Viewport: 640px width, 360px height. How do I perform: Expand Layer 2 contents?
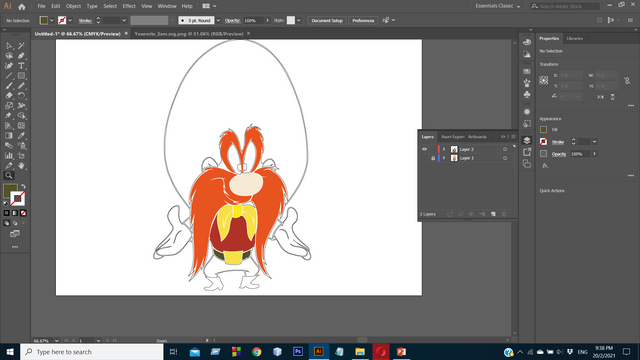[x=444, y=149]
